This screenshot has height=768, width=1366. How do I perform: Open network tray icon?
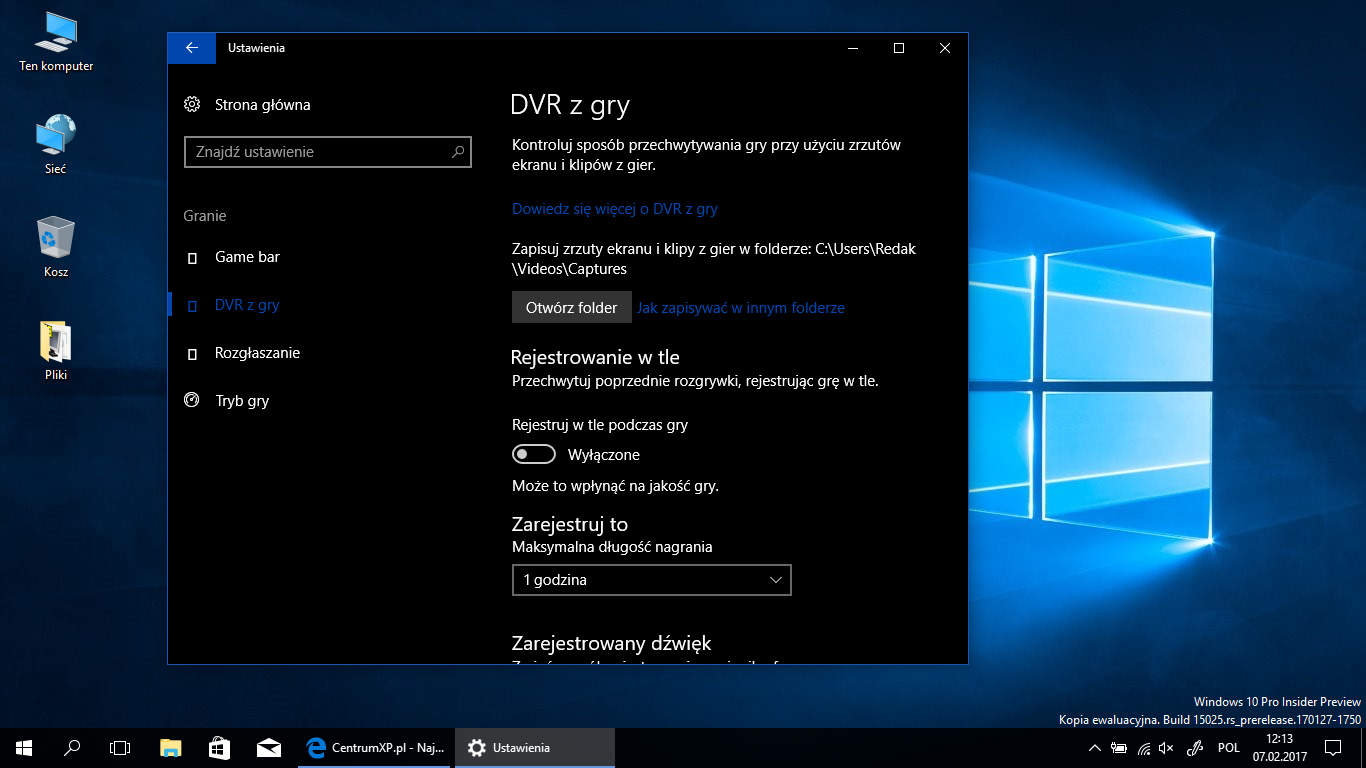(x=1143, y=748)
